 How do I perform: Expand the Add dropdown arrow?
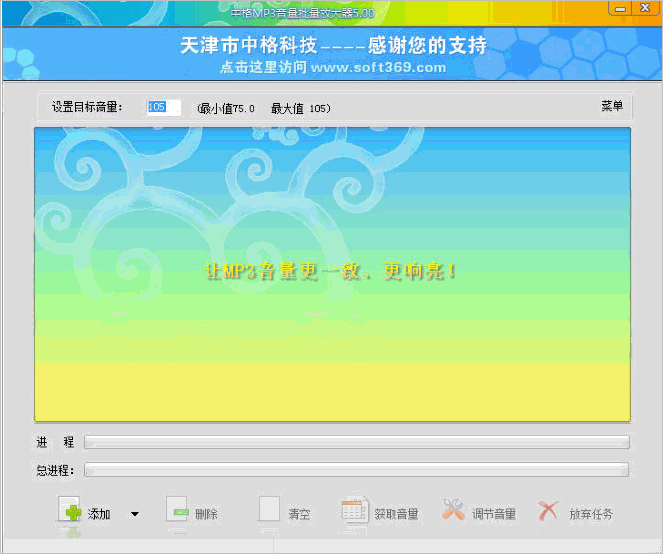(x=135, y=514)
